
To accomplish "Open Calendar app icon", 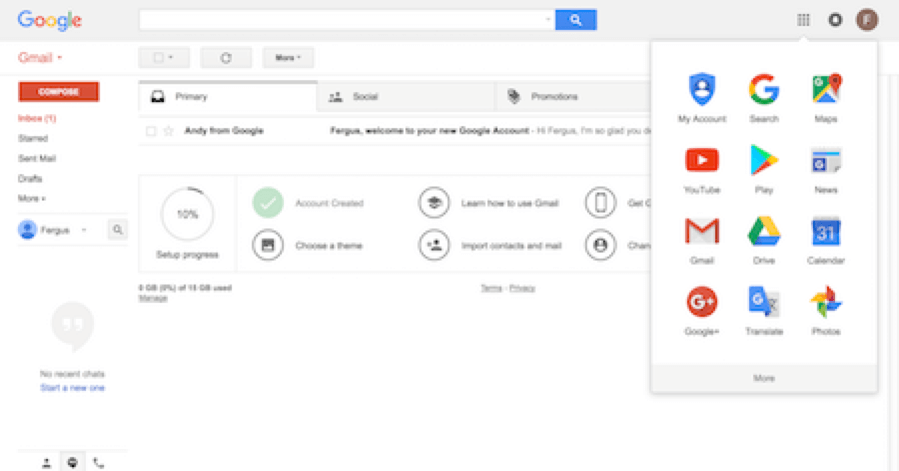I will 826,231.
